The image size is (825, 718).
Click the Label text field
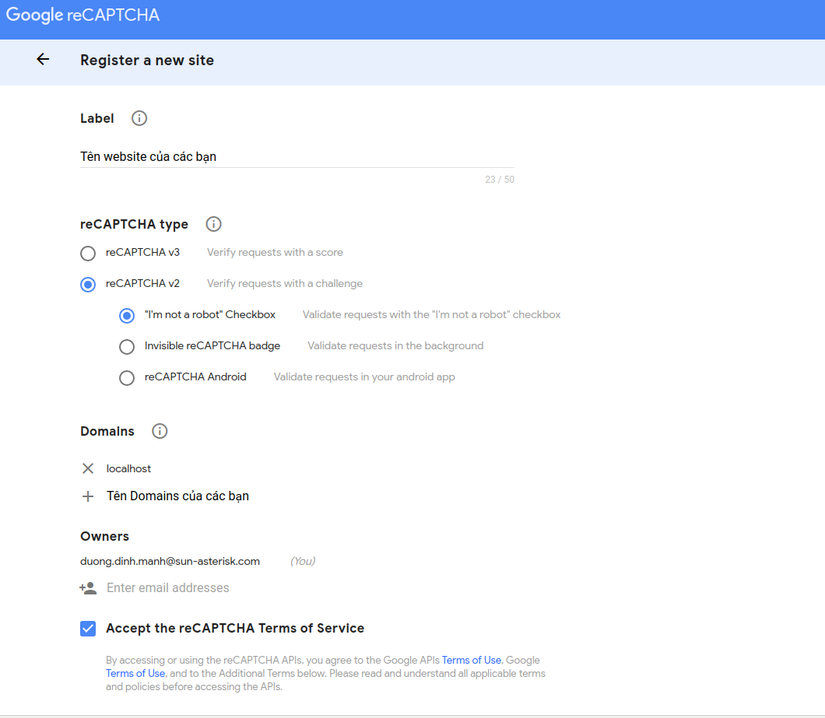coord(297,157)
